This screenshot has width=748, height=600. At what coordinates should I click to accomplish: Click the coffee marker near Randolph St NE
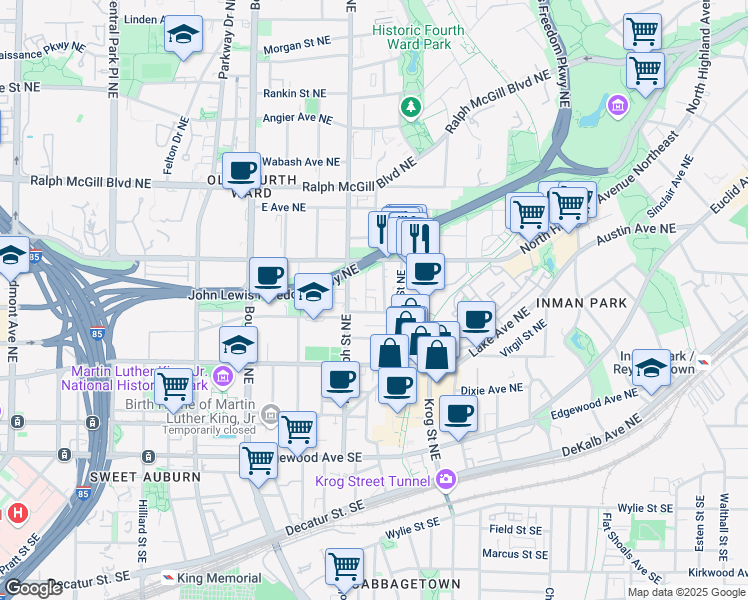(x=341, y=383)
